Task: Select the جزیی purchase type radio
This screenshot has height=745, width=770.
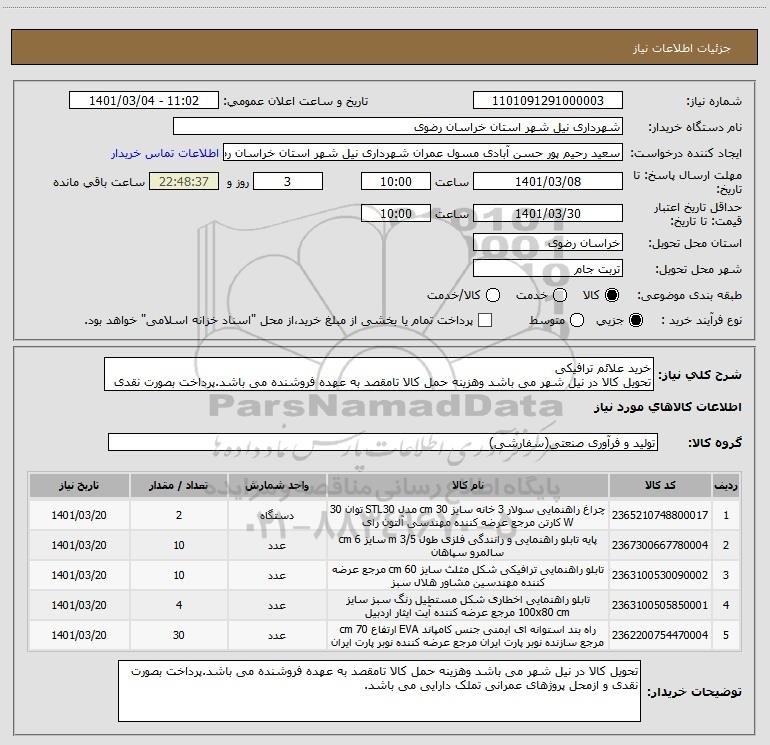Action: point(636,320)
